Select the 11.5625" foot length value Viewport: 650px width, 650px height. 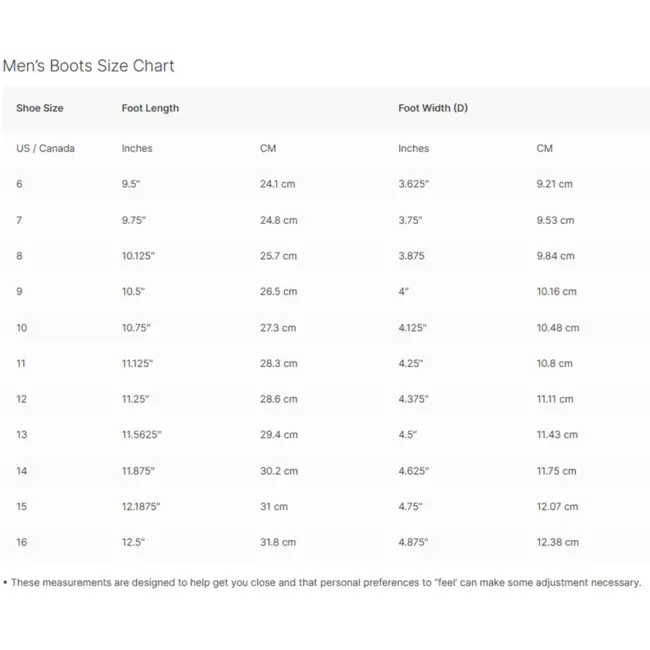coord(141,435)
